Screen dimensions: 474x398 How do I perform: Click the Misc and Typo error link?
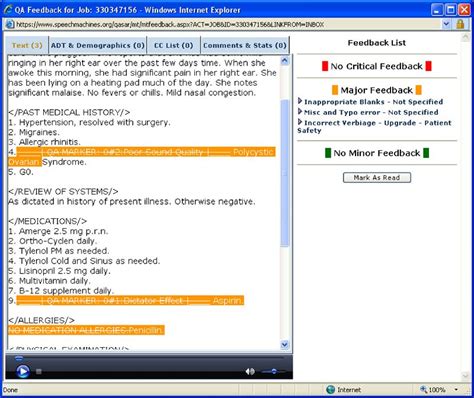tap(371, 112)
